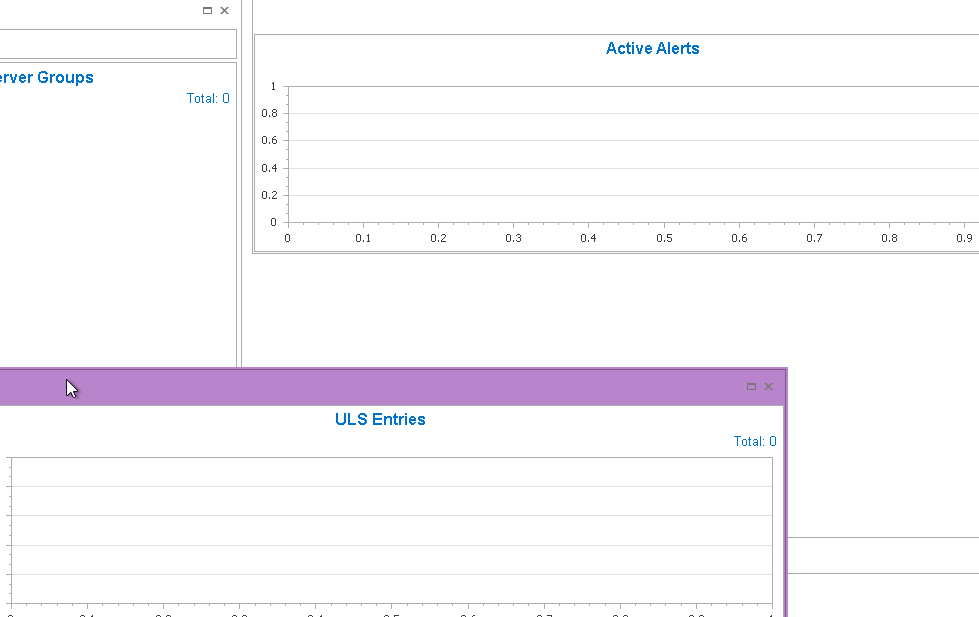Maximize the Server Groups panel
This screenshot has width=979, height=617.
(207, 11)
